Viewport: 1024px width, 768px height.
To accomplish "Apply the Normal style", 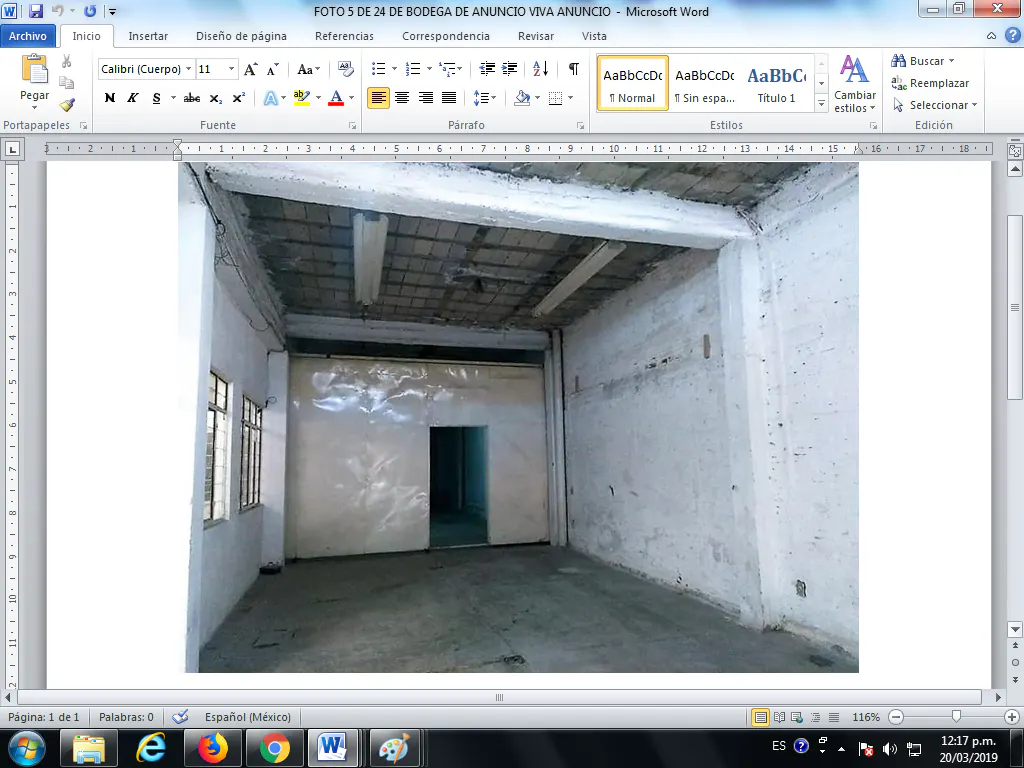I will 632,83.
